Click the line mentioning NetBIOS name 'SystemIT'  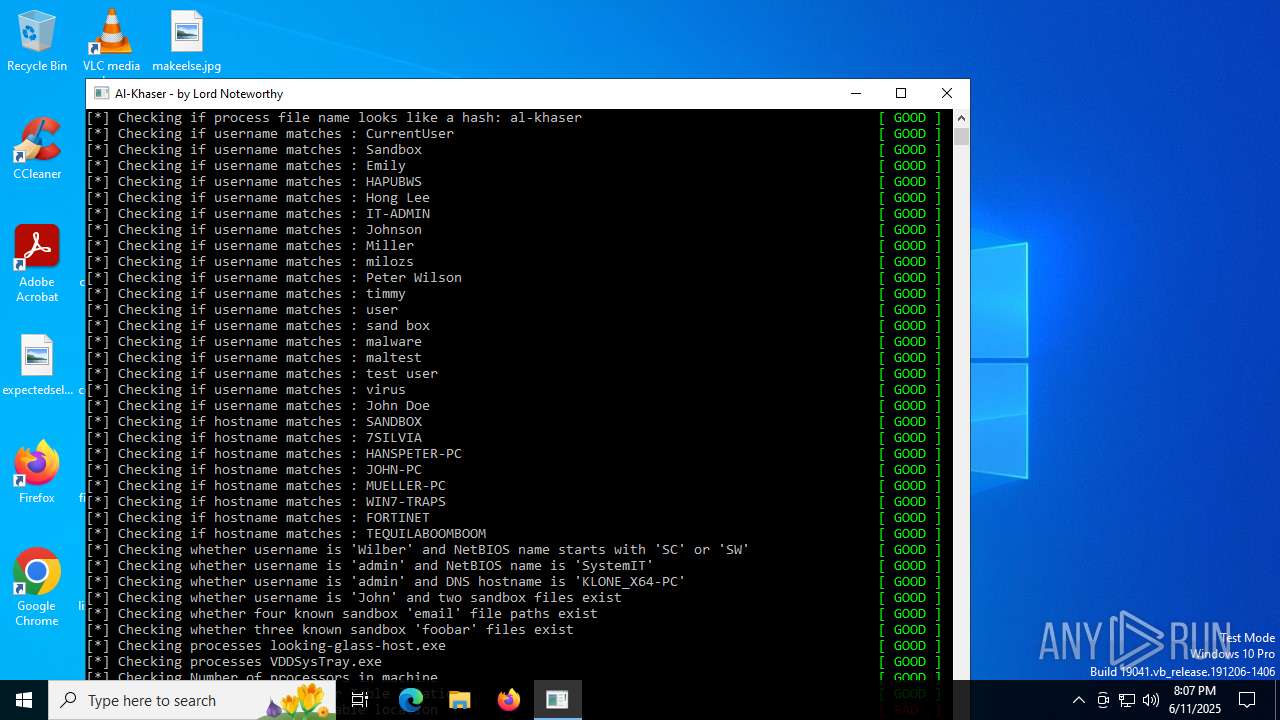370,566
